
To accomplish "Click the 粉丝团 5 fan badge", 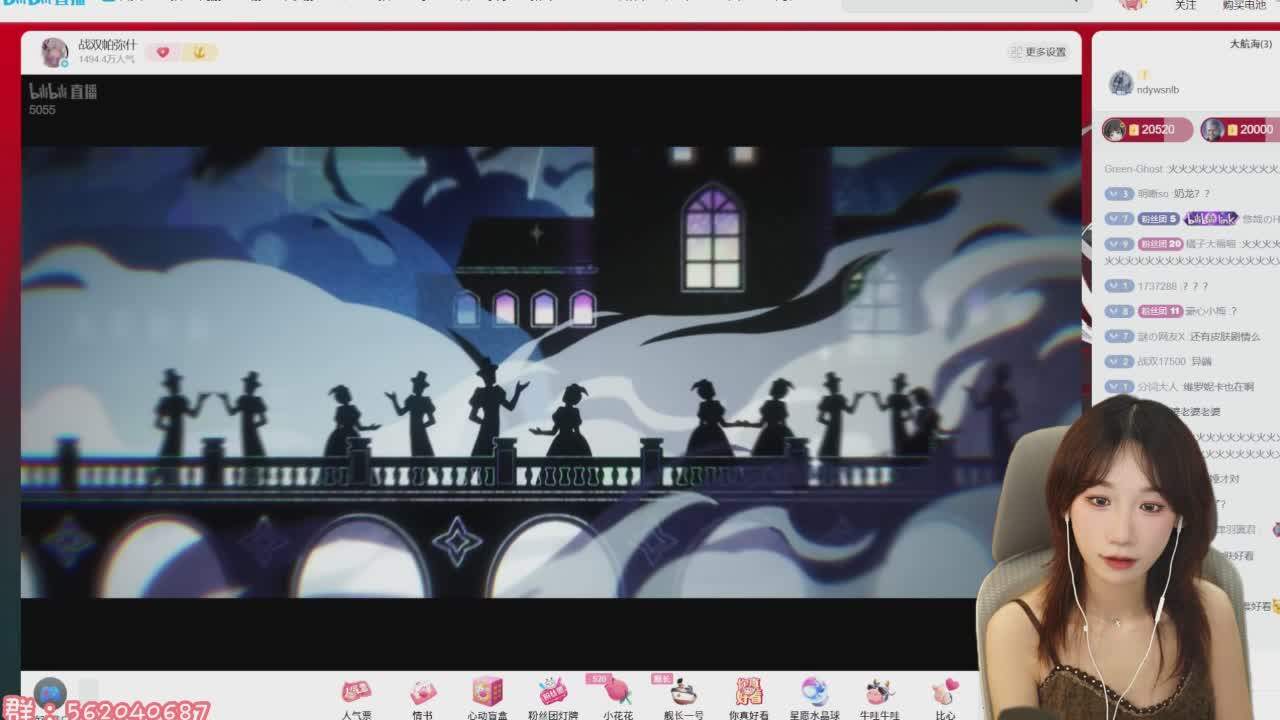I will pyautogui.click(x=1158, y=219).
